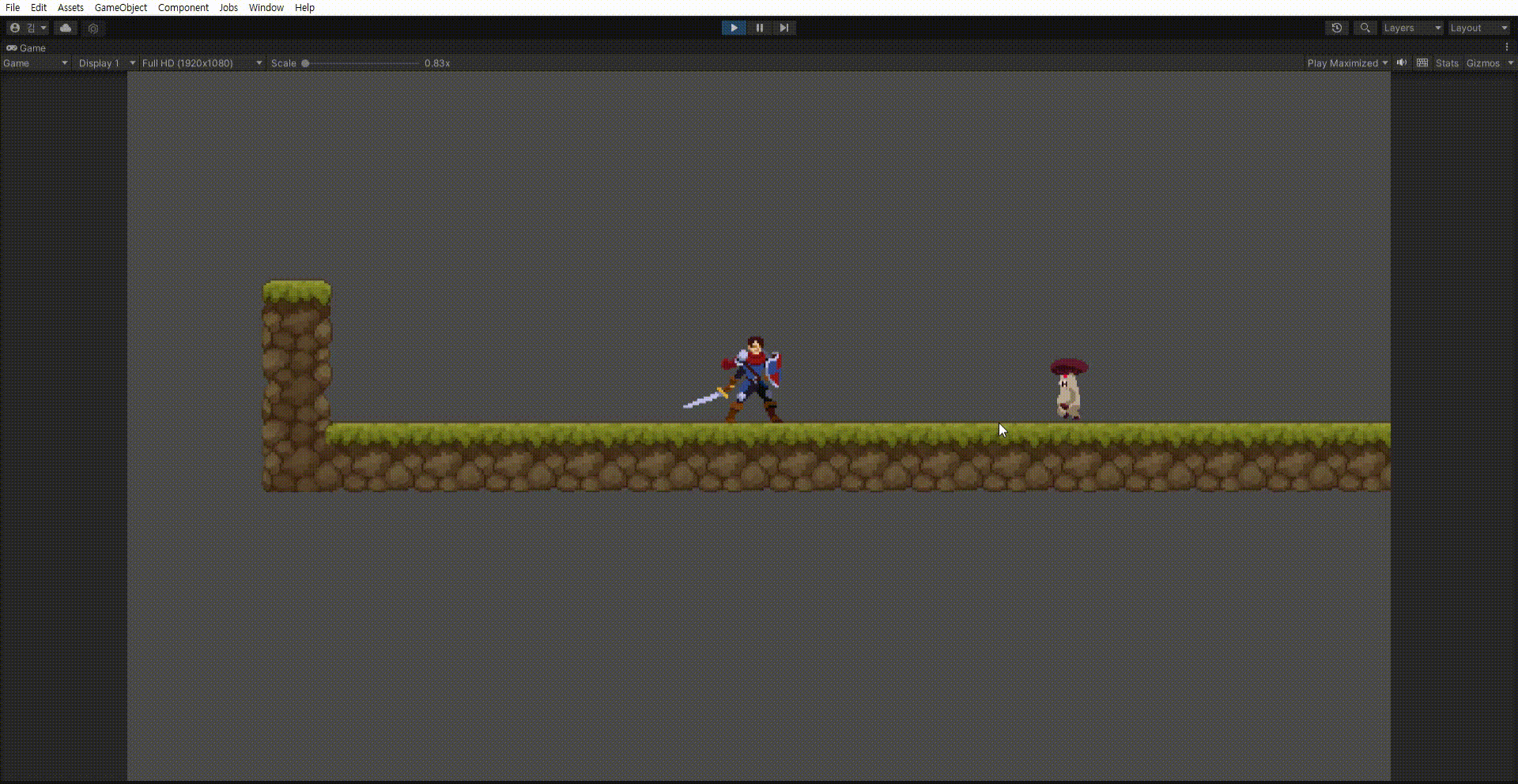Open the Assets menu
Viewport: 1518px width, 784px height.
pyautogui.click(x=70, y=8)
